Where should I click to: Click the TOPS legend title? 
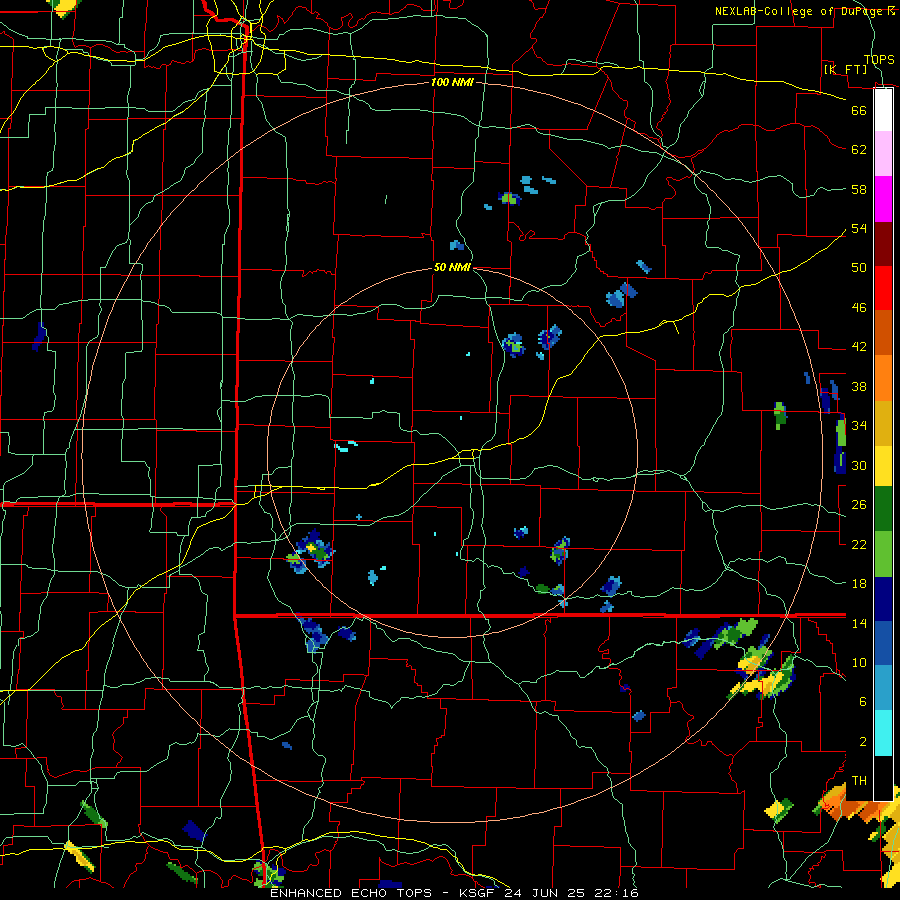coord(879,59)
